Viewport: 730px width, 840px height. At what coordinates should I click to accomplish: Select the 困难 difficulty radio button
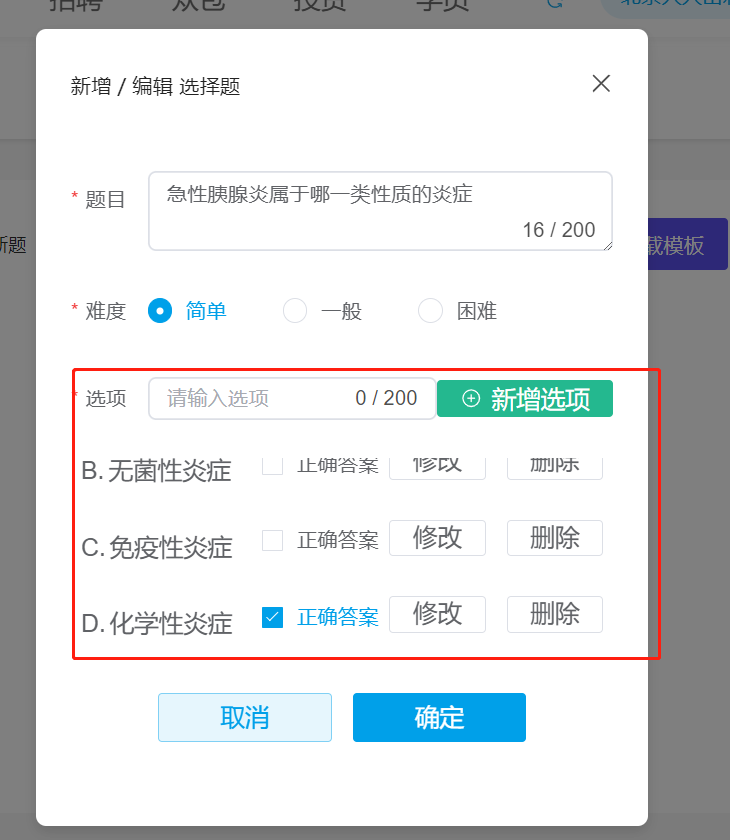click(430, 311)
